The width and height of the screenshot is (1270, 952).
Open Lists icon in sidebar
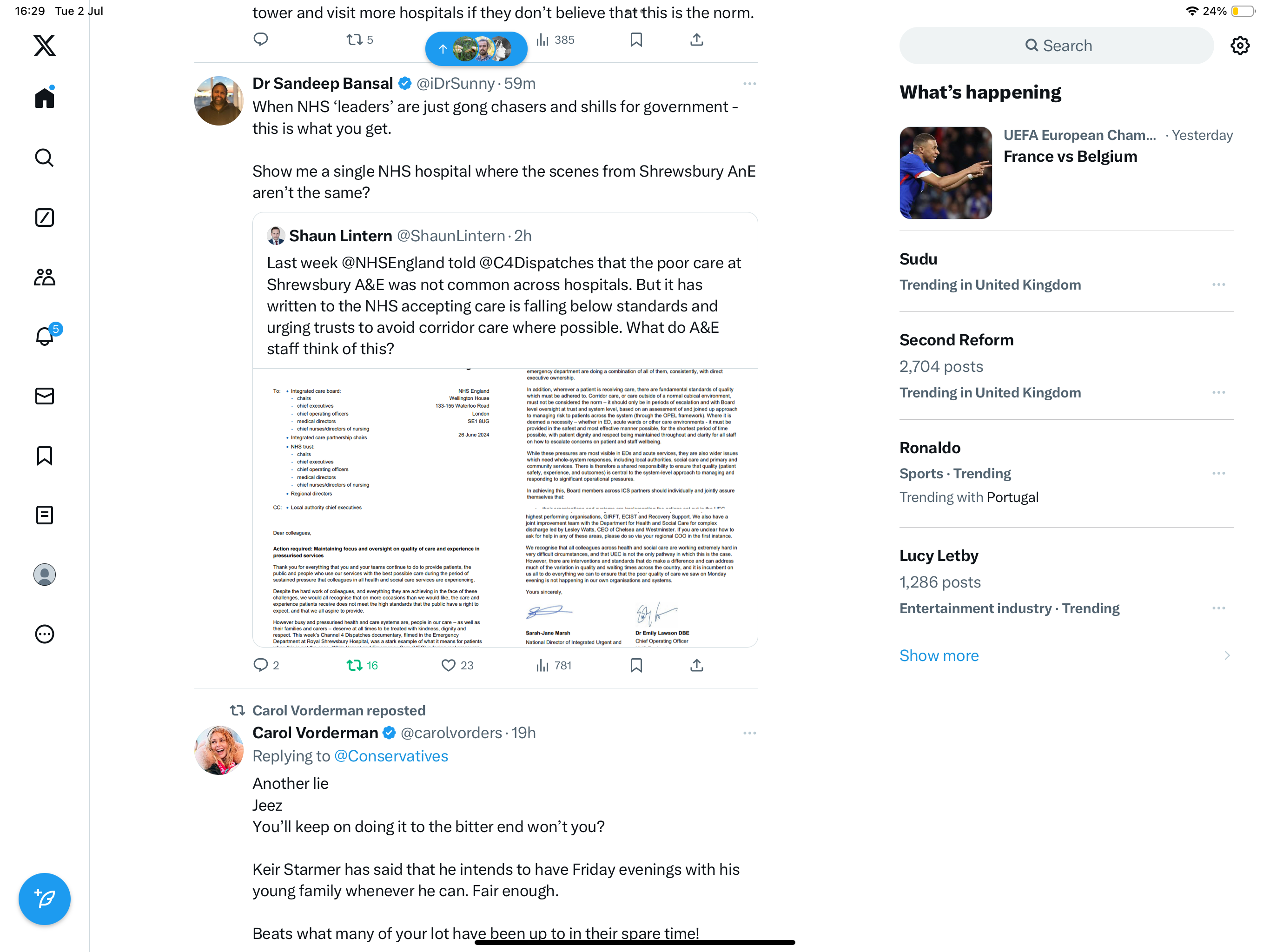pos(44,515)
